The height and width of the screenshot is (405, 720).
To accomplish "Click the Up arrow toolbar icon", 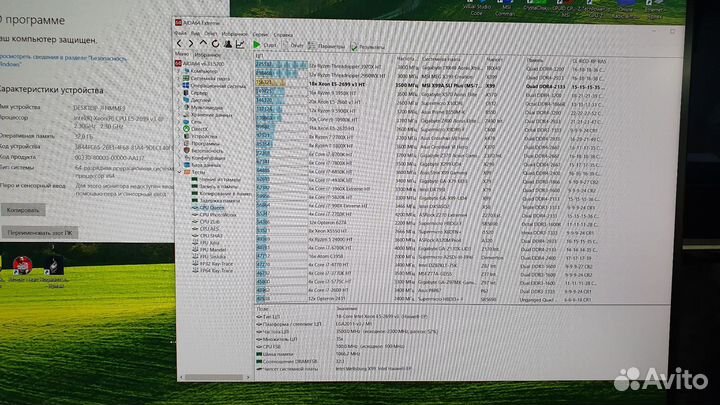I will pyautogui.click(x=203, y=44).
